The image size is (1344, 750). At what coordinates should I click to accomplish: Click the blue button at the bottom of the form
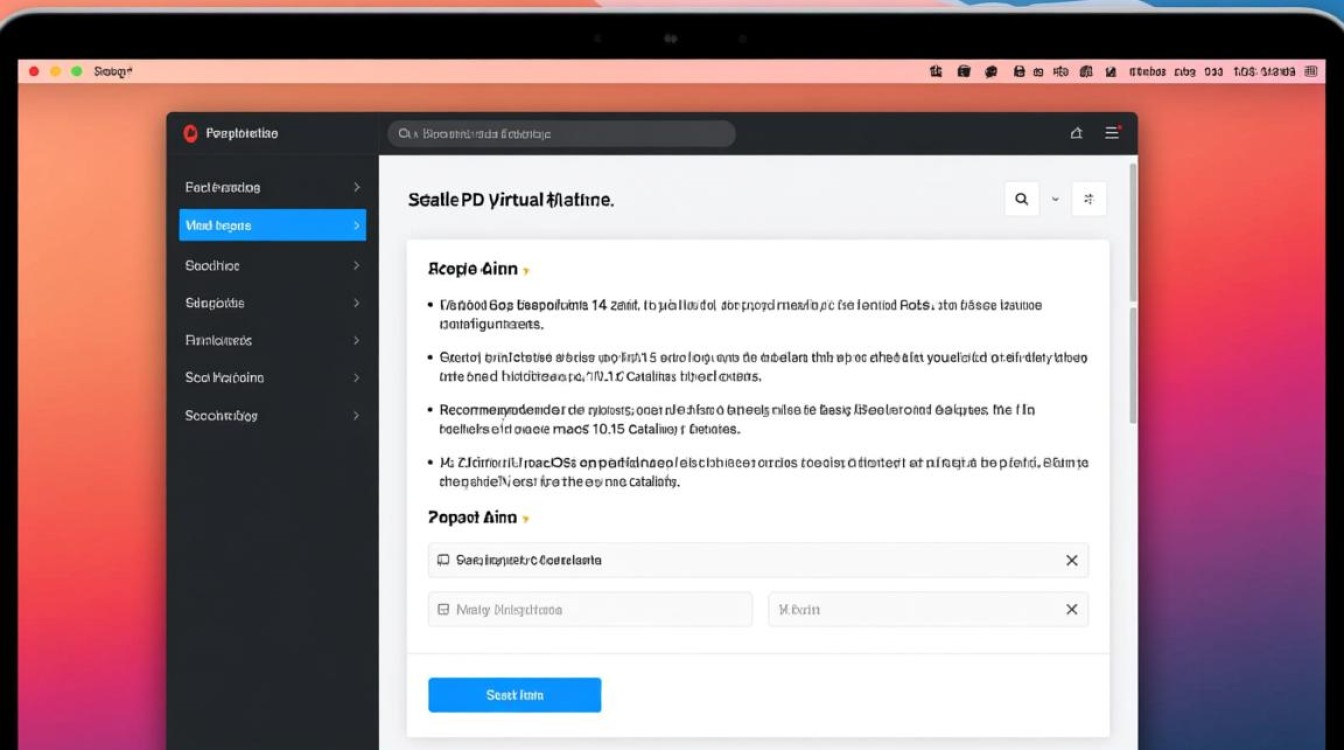pyautogui.click(x=514, y=695)
